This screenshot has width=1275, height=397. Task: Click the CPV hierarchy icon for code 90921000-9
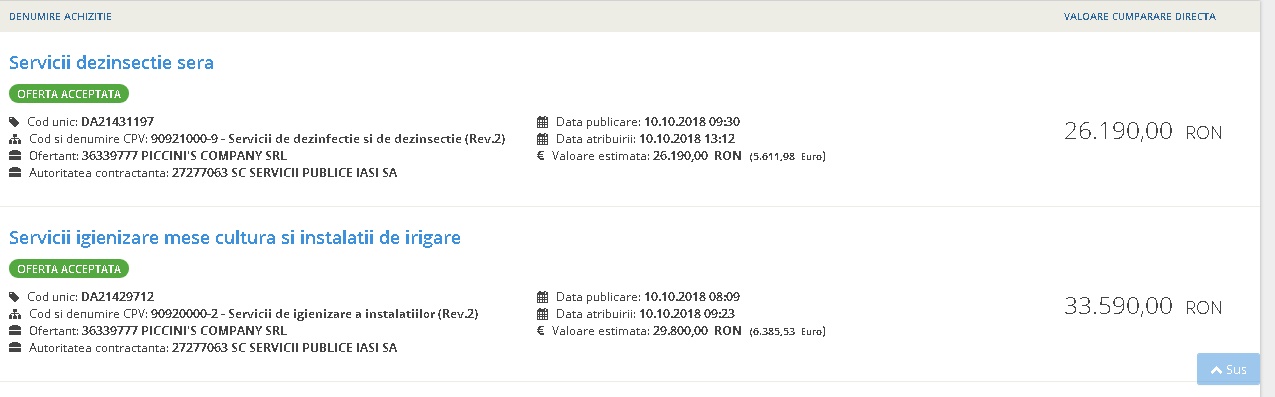[x=15, y=139]
